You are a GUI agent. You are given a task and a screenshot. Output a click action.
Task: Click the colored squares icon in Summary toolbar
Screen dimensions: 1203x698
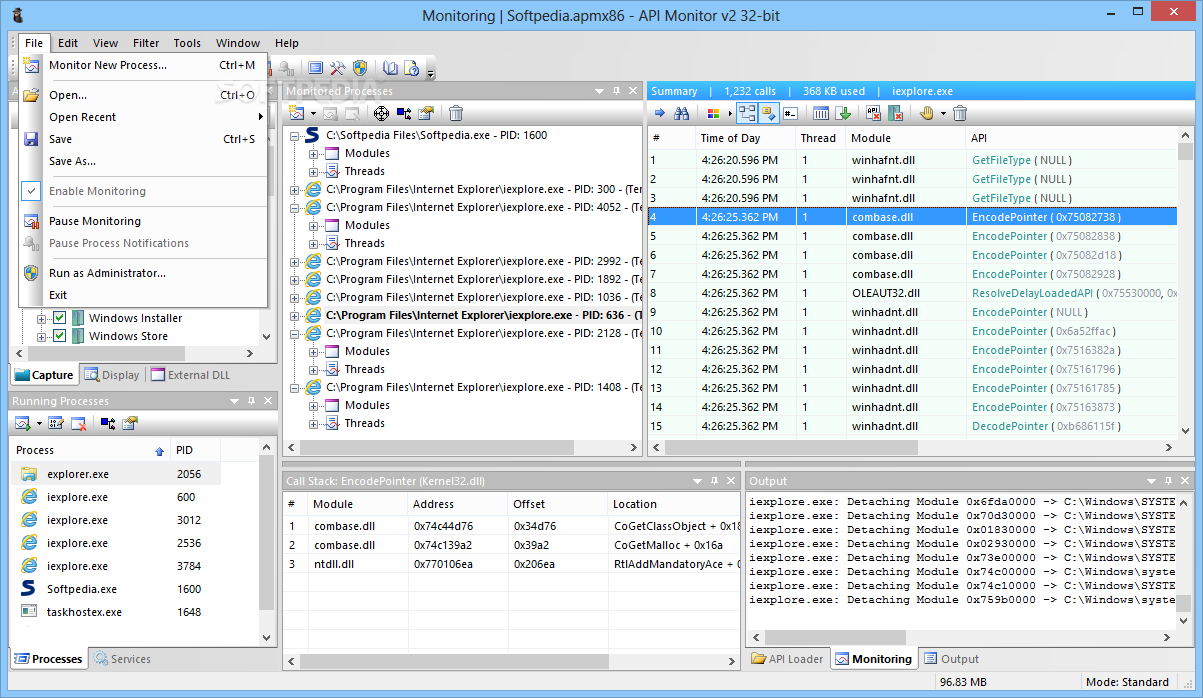tap(713, 113)
